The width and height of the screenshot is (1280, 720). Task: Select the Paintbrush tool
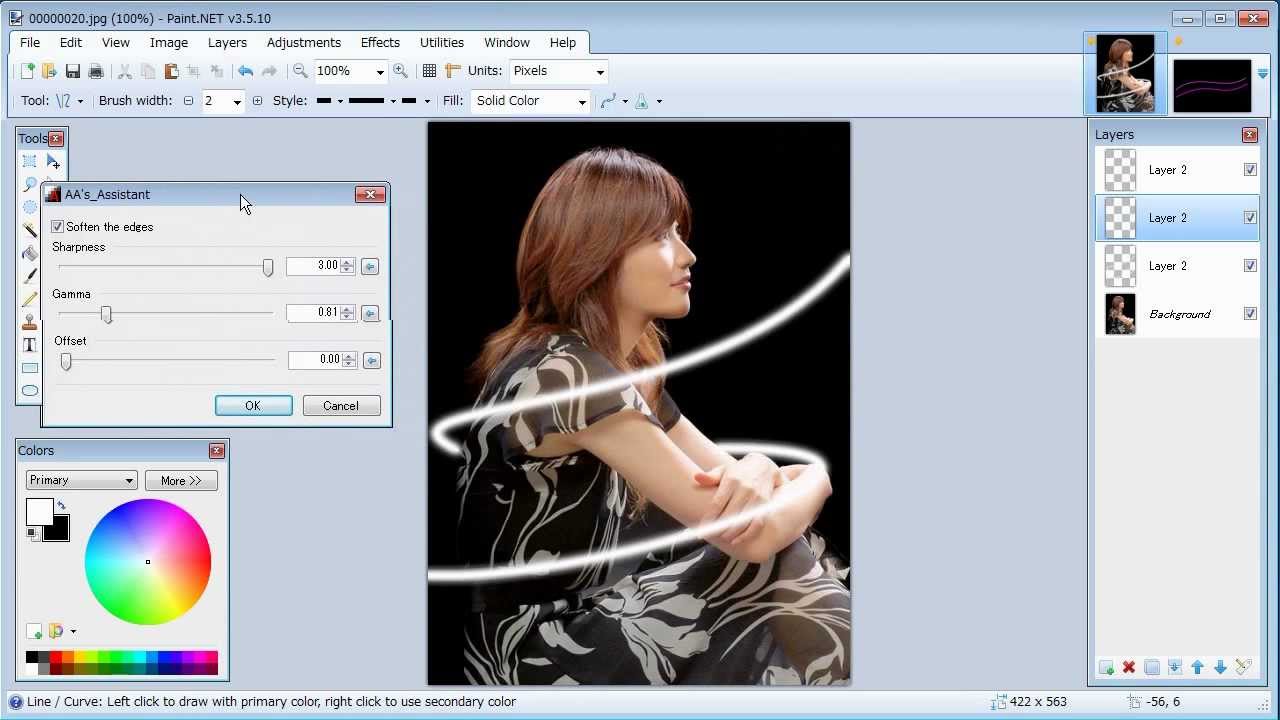coord(29,276)
